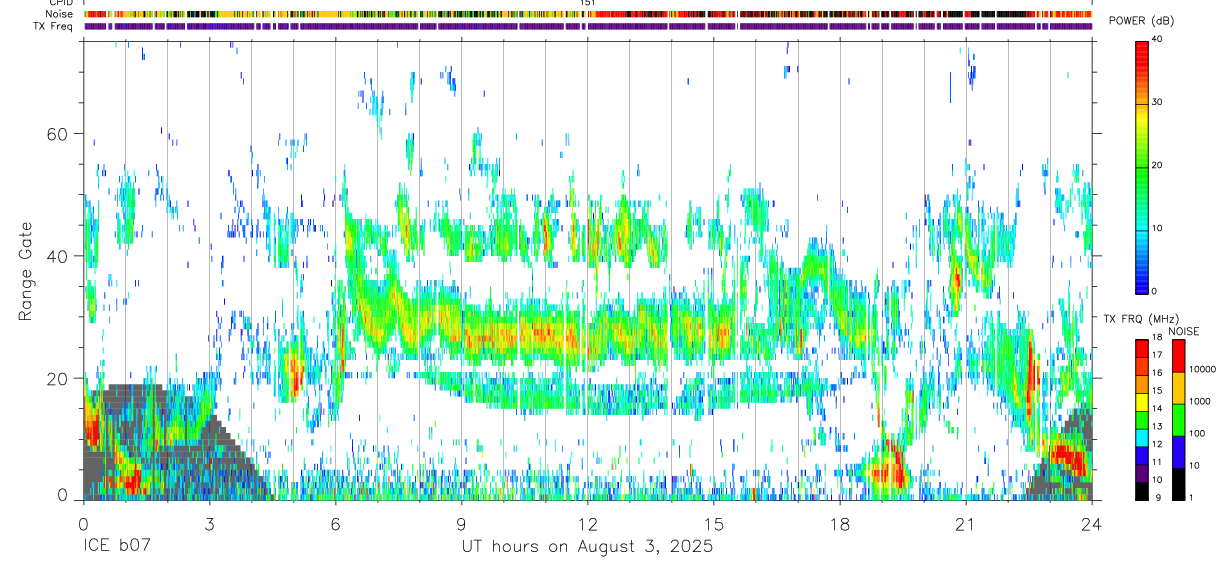
Task: Click the TX FRQ (MHz) color scale
Action: click(1142, 420)
